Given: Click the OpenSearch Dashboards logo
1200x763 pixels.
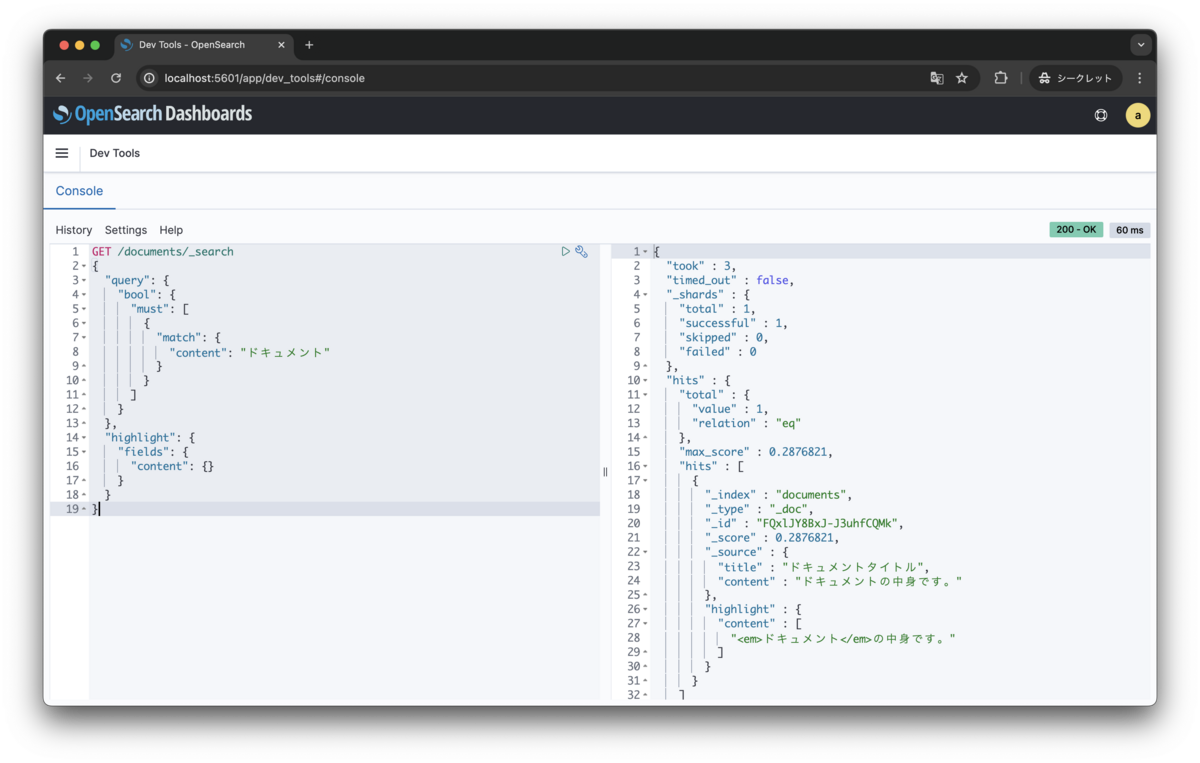Looking at the screenshot, I should point(153,114).
